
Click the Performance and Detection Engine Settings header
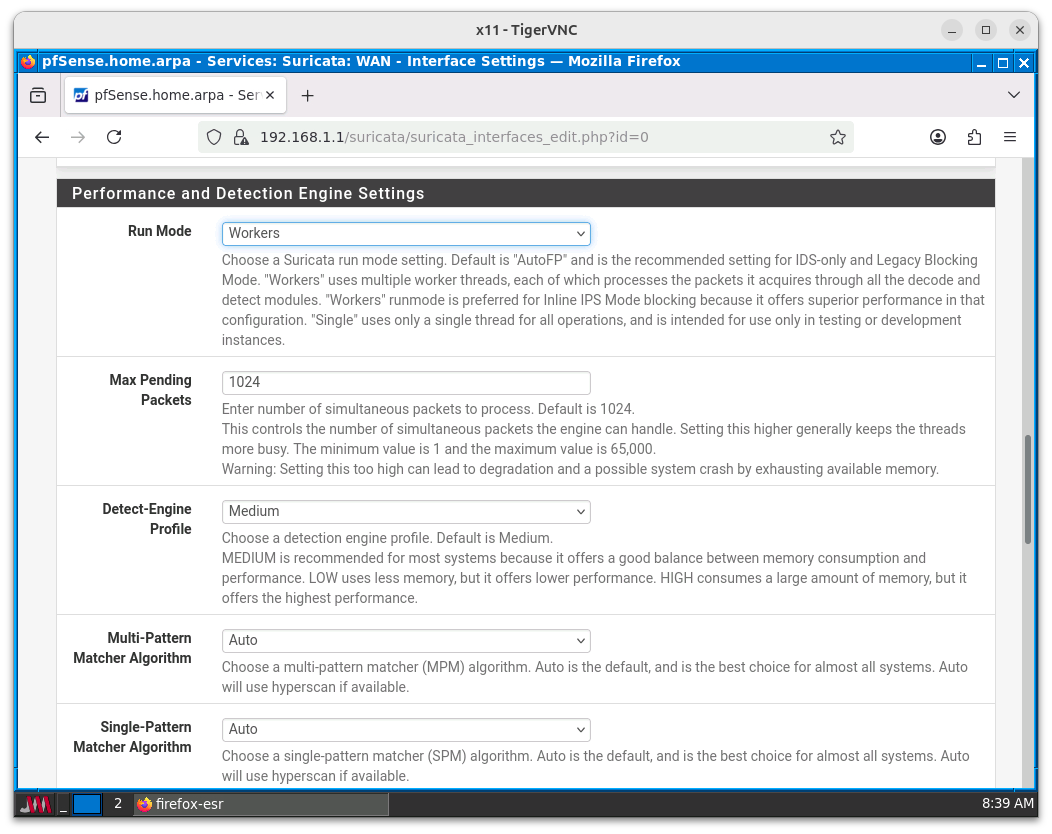coord(526,193)
